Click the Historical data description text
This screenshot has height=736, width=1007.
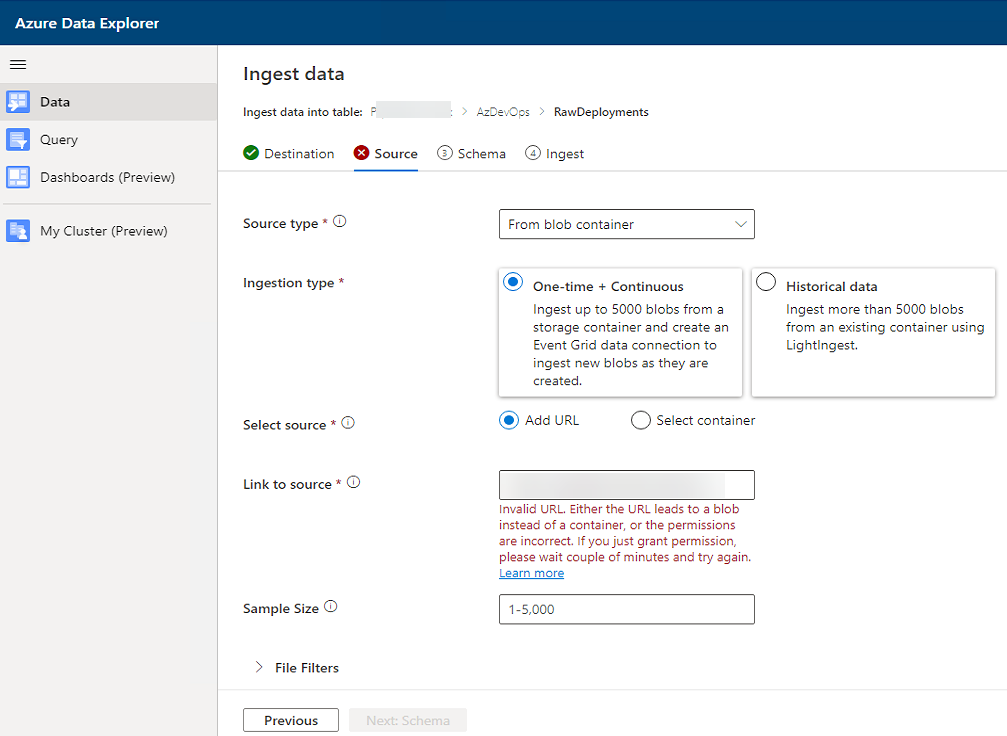coord(885,327)
